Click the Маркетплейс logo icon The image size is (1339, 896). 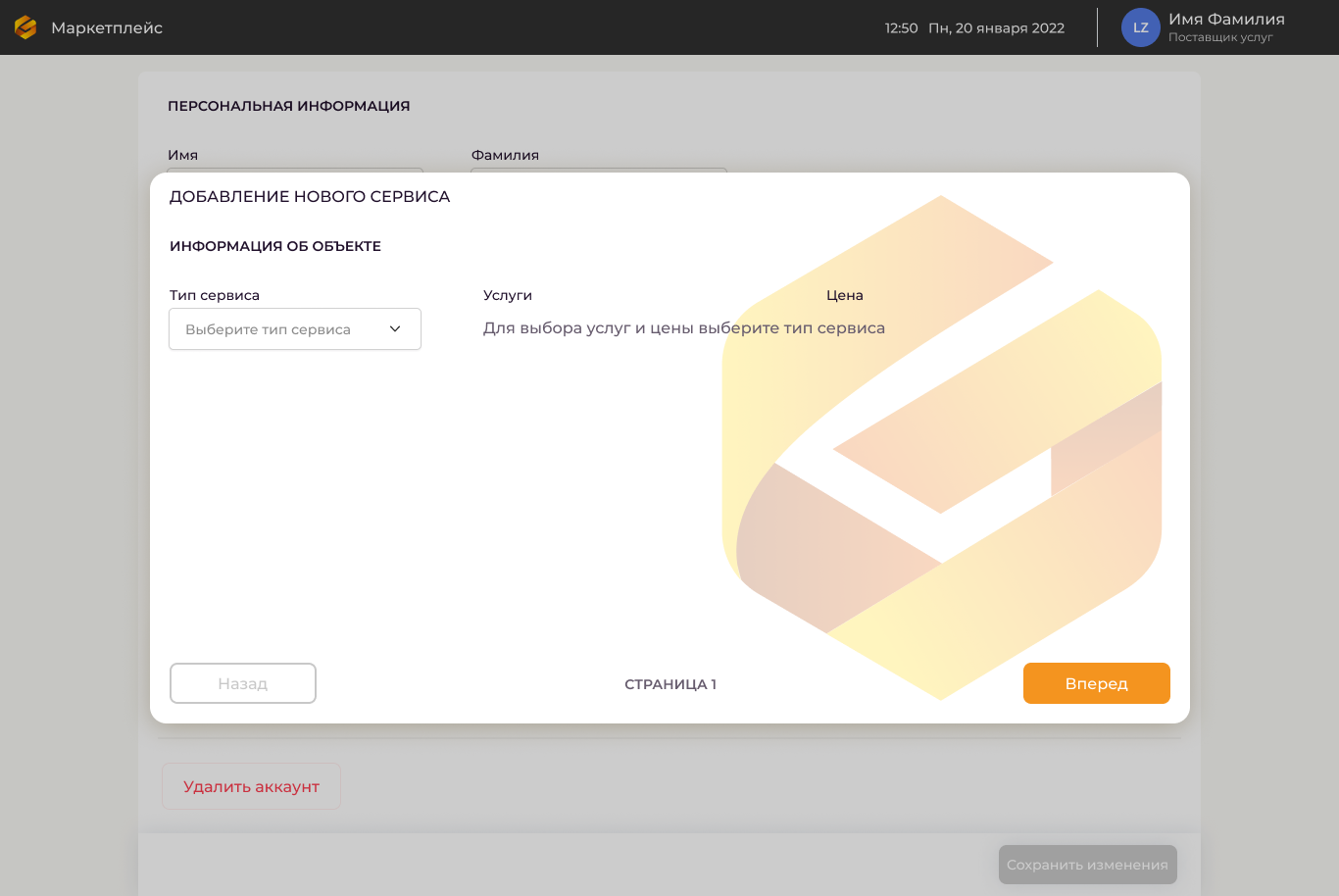(25, 27)
